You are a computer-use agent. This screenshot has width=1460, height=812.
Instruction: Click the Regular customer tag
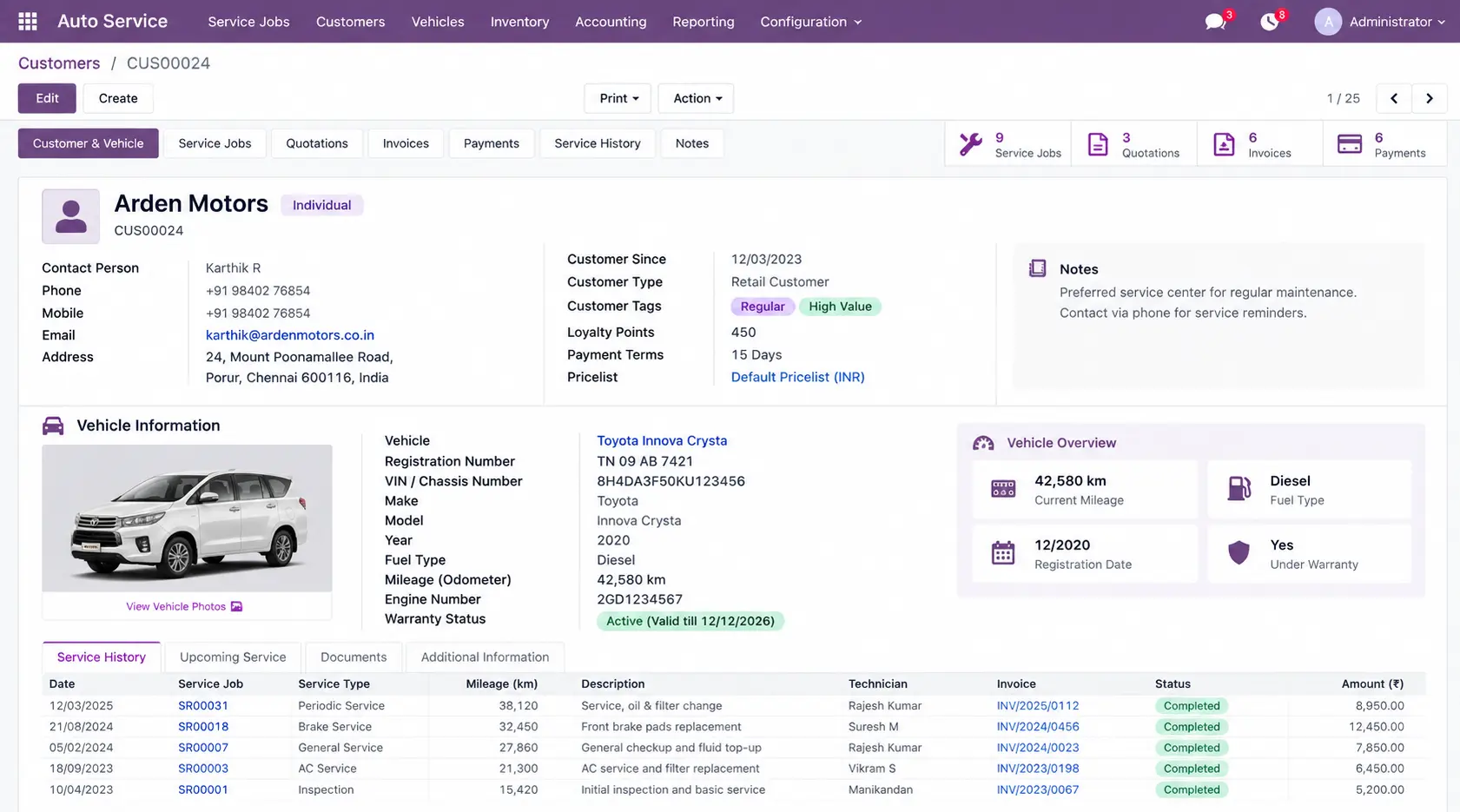(763, 307)
